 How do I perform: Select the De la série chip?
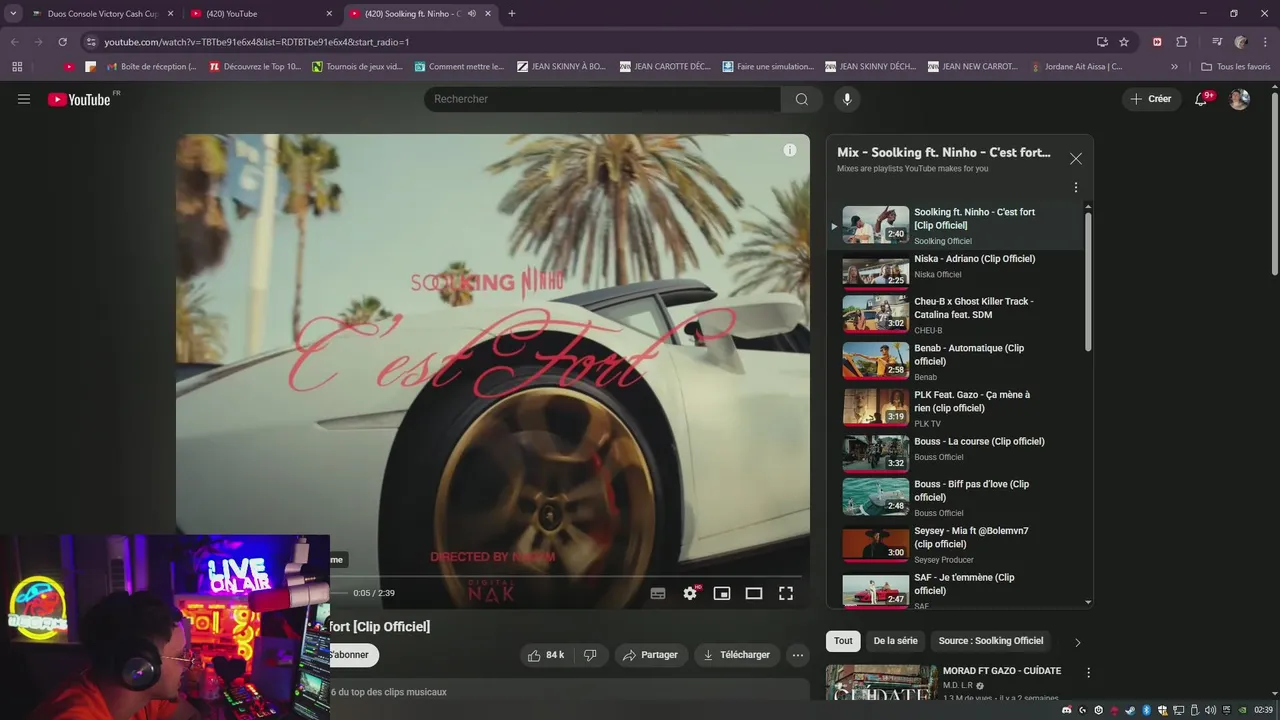click(x=895, y=641)
